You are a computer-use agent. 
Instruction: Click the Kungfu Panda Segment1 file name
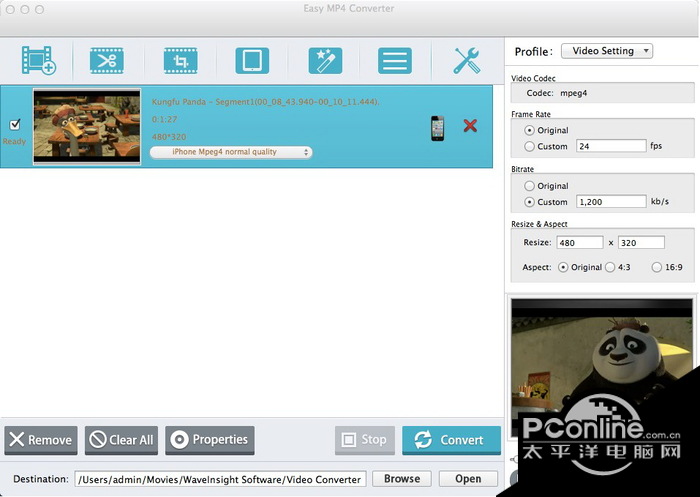pyautogui.click(x=266, y=102)
